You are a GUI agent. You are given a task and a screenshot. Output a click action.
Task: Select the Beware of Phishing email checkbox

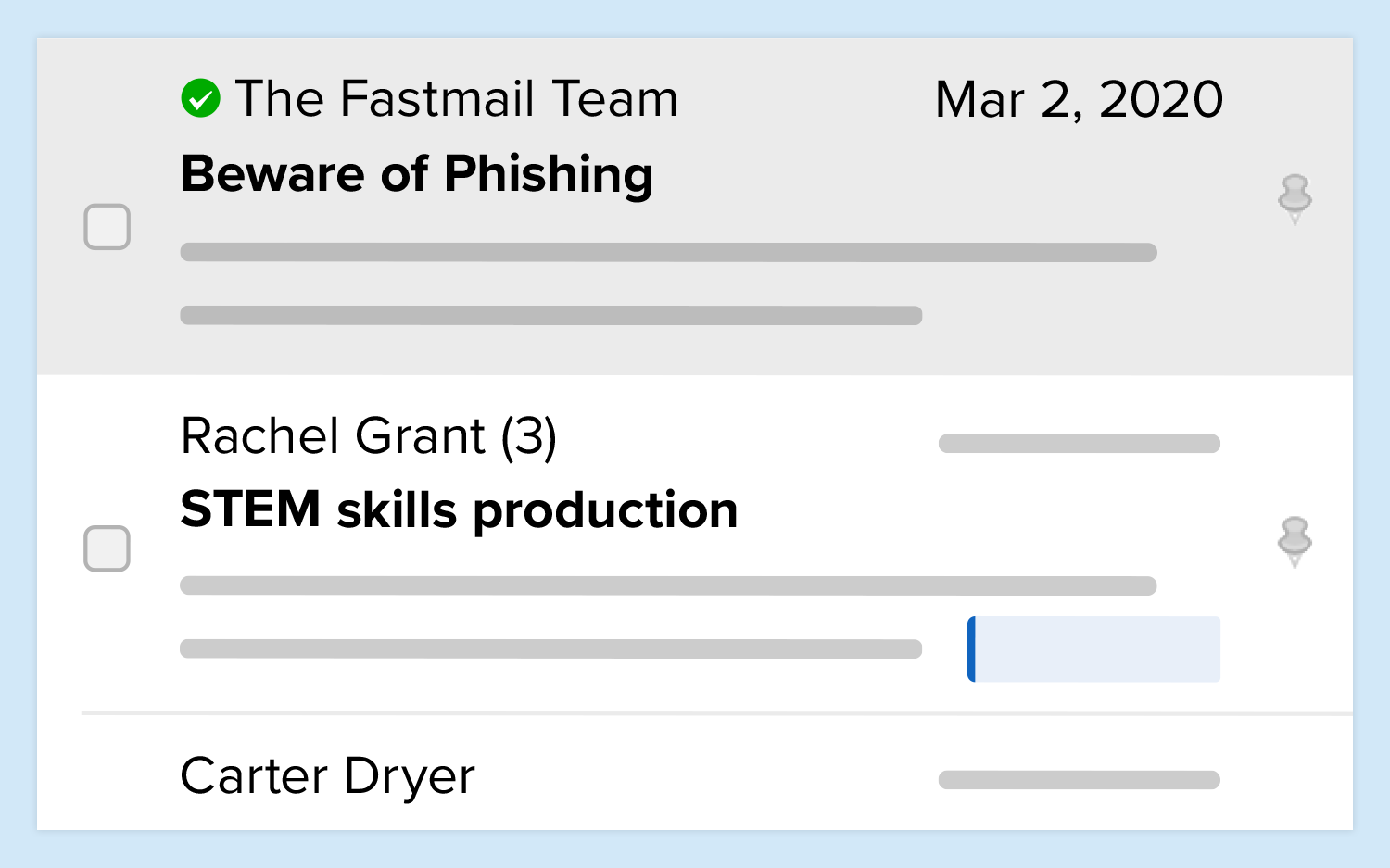click(107, 227)
